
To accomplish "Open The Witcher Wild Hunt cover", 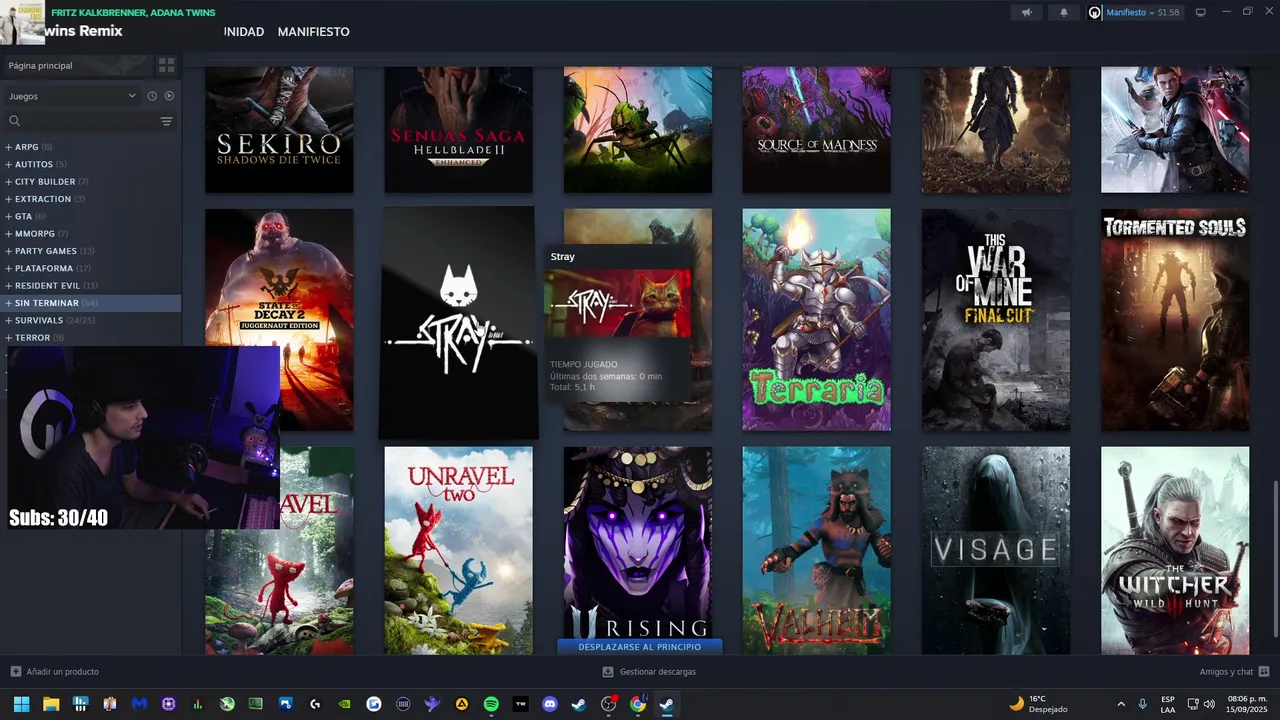I will 1175,550.
